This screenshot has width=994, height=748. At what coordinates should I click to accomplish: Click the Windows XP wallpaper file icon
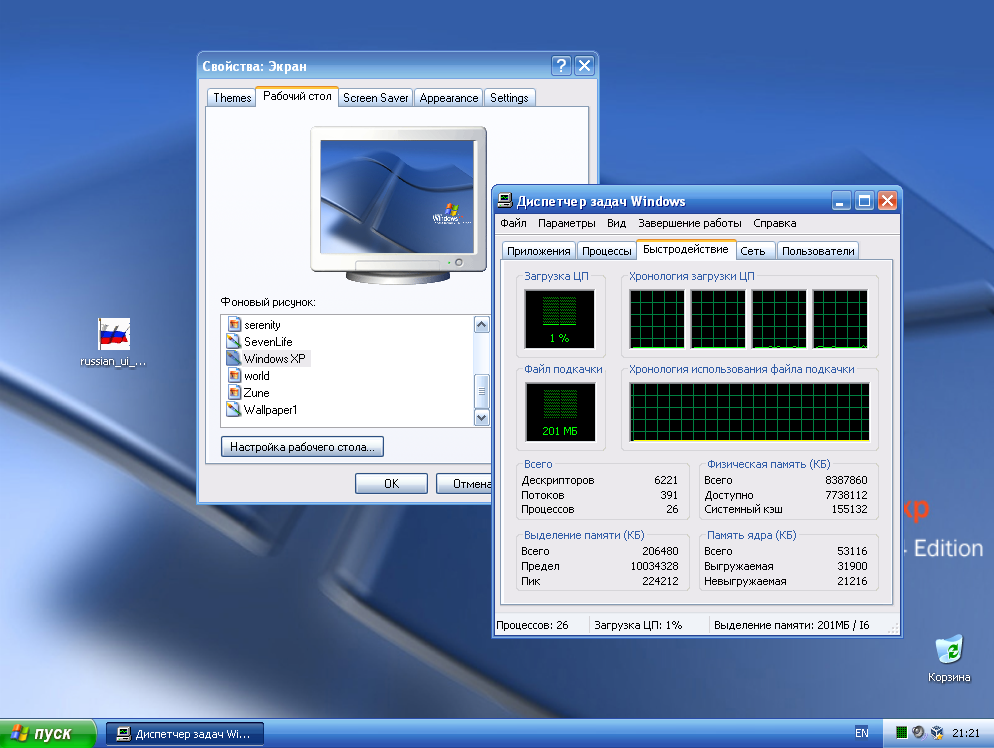click(234, 358)
